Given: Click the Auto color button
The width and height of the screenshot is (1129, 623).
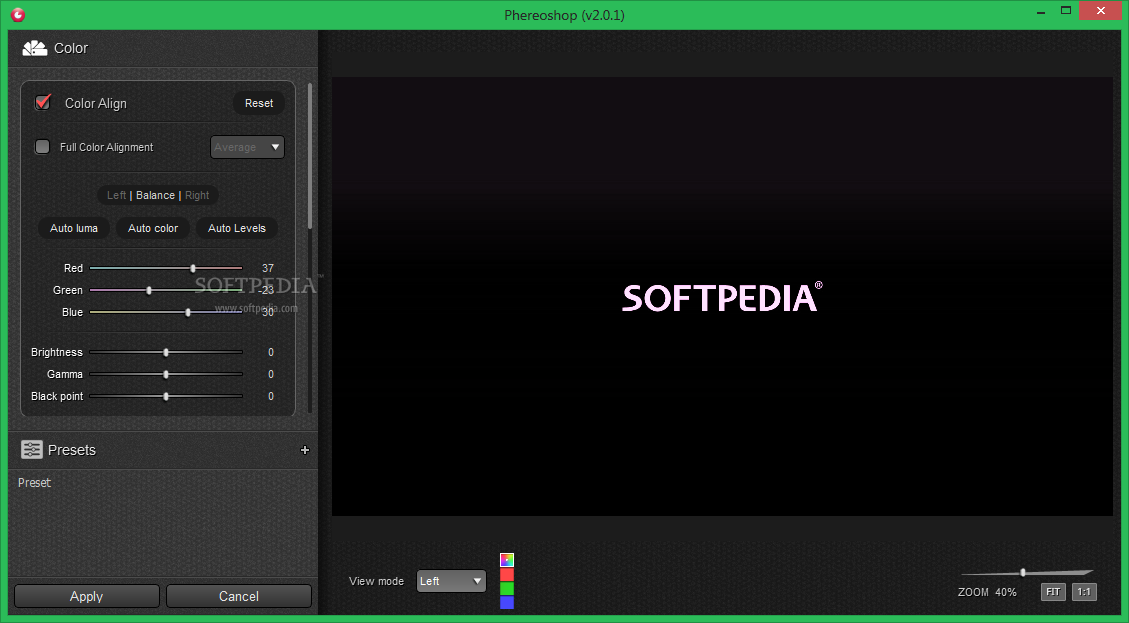Looking at the screenshot, I should [153, 228].
